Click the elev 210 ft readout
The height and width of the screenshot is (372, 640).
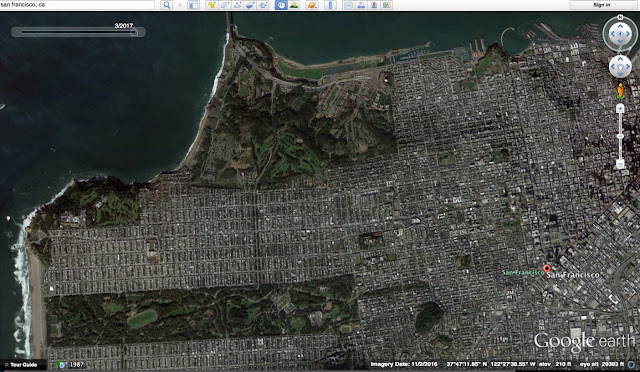(555, 364)
